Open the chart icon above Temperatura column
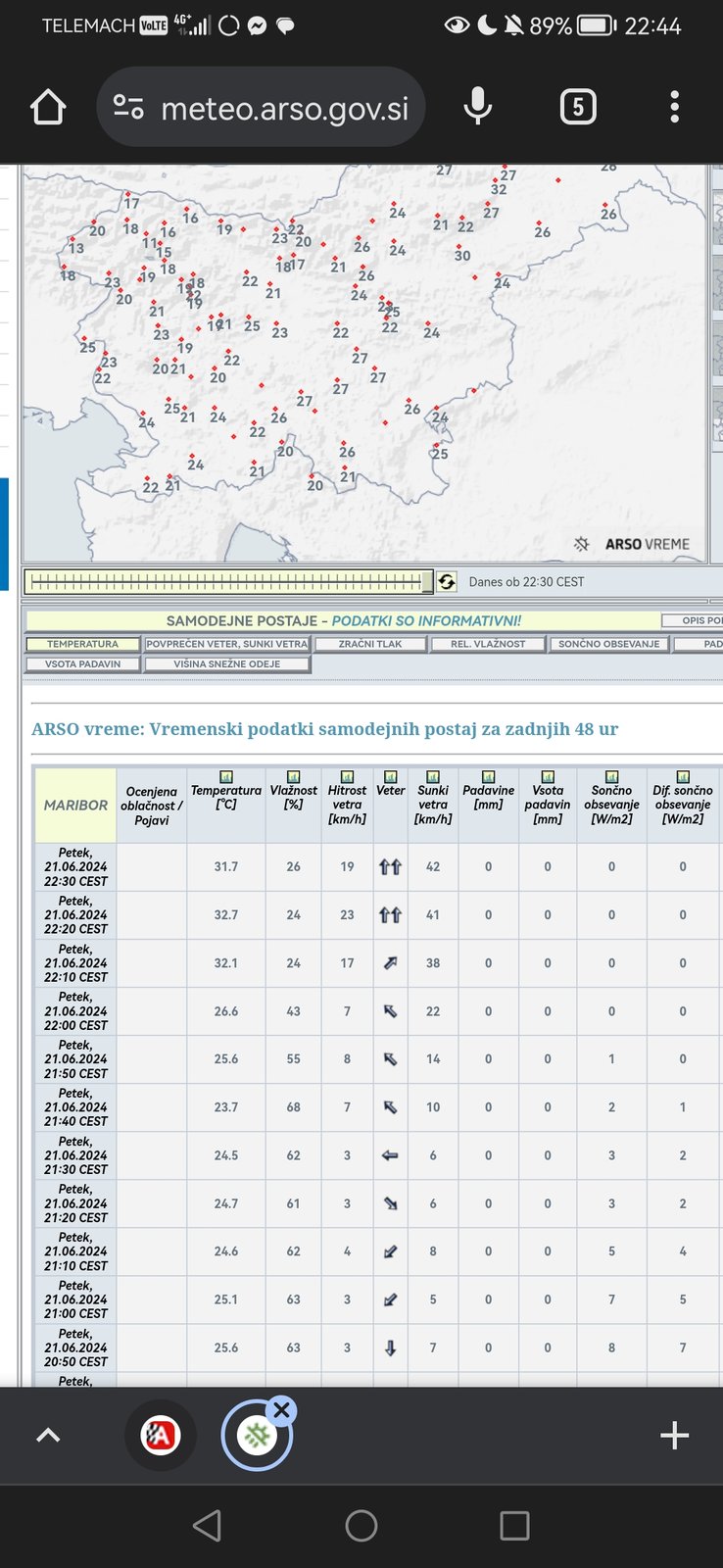 pos(226,776)
